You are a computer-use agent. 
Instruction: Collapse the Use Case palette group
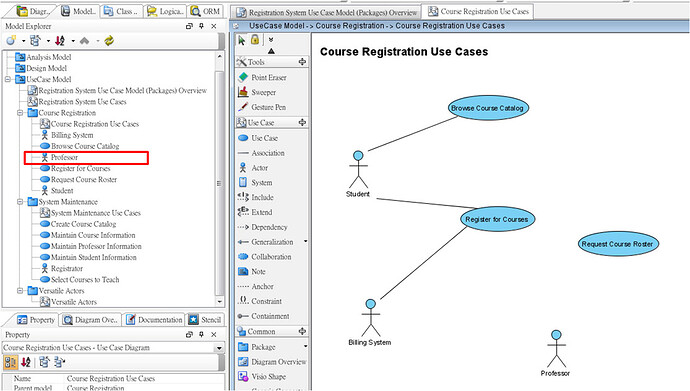pos(302,123)
